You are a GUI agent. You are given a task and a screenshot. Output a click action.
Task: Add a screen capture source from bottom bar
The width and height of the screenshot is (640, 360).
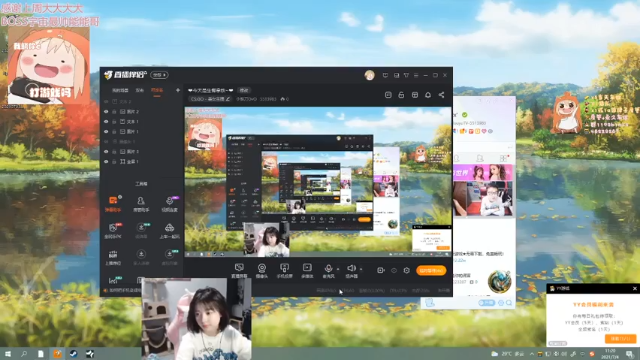(239, 270)
